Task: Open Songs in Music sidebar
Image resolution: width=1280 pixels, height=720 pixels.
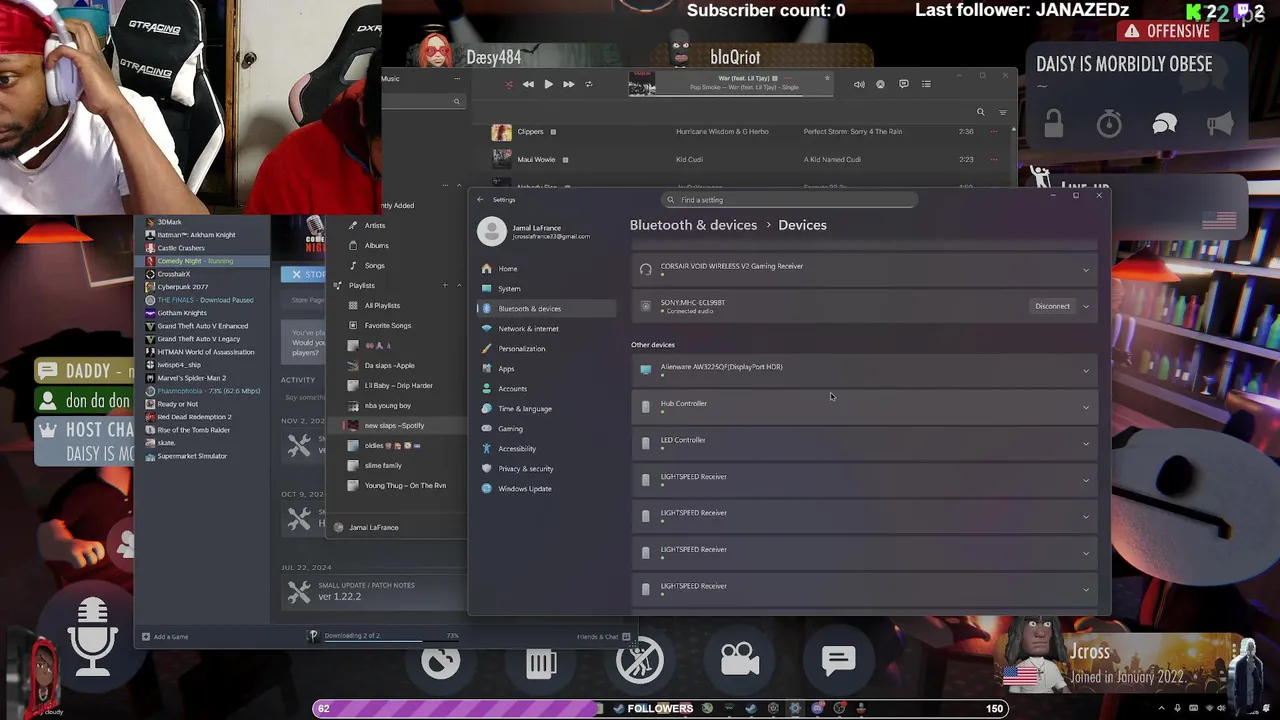Action: tap(374, 265)
